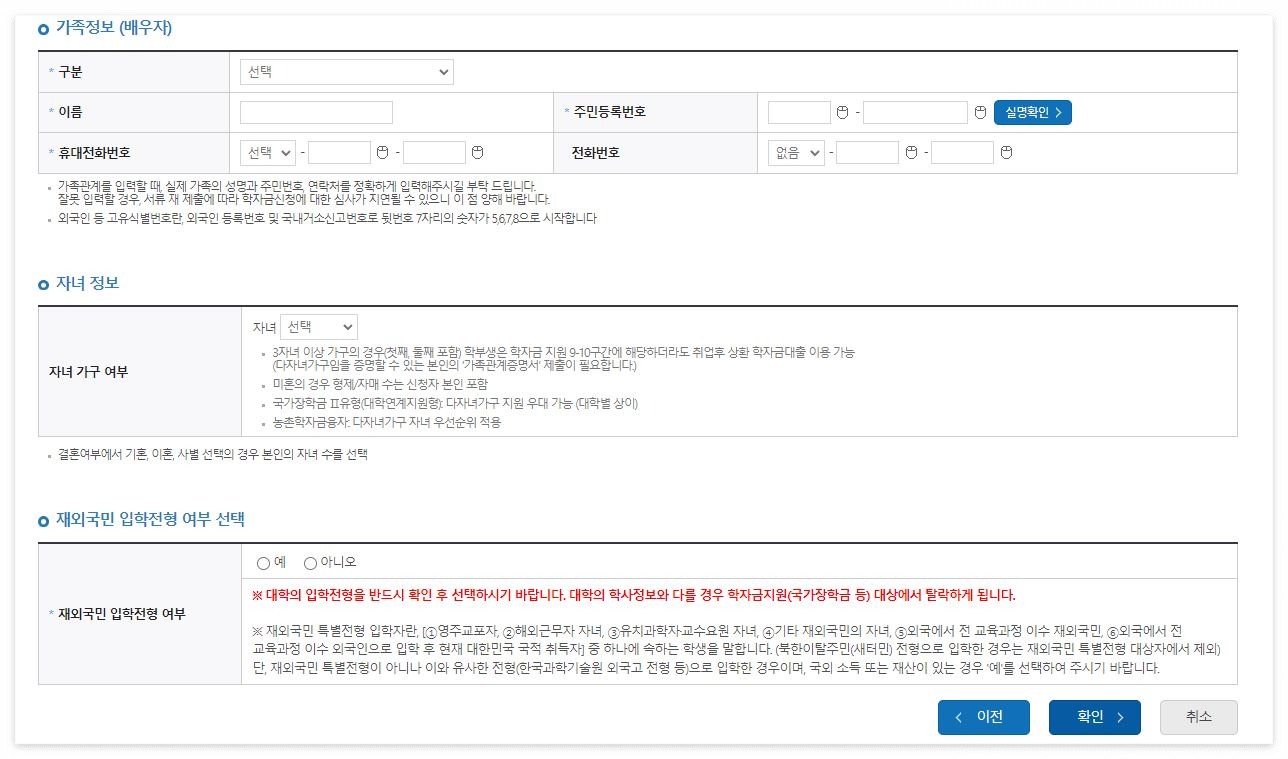This screenshot has width=1288, height=759.
Task: Open the 구분 selection dropdown
Action: click(346, 71)
